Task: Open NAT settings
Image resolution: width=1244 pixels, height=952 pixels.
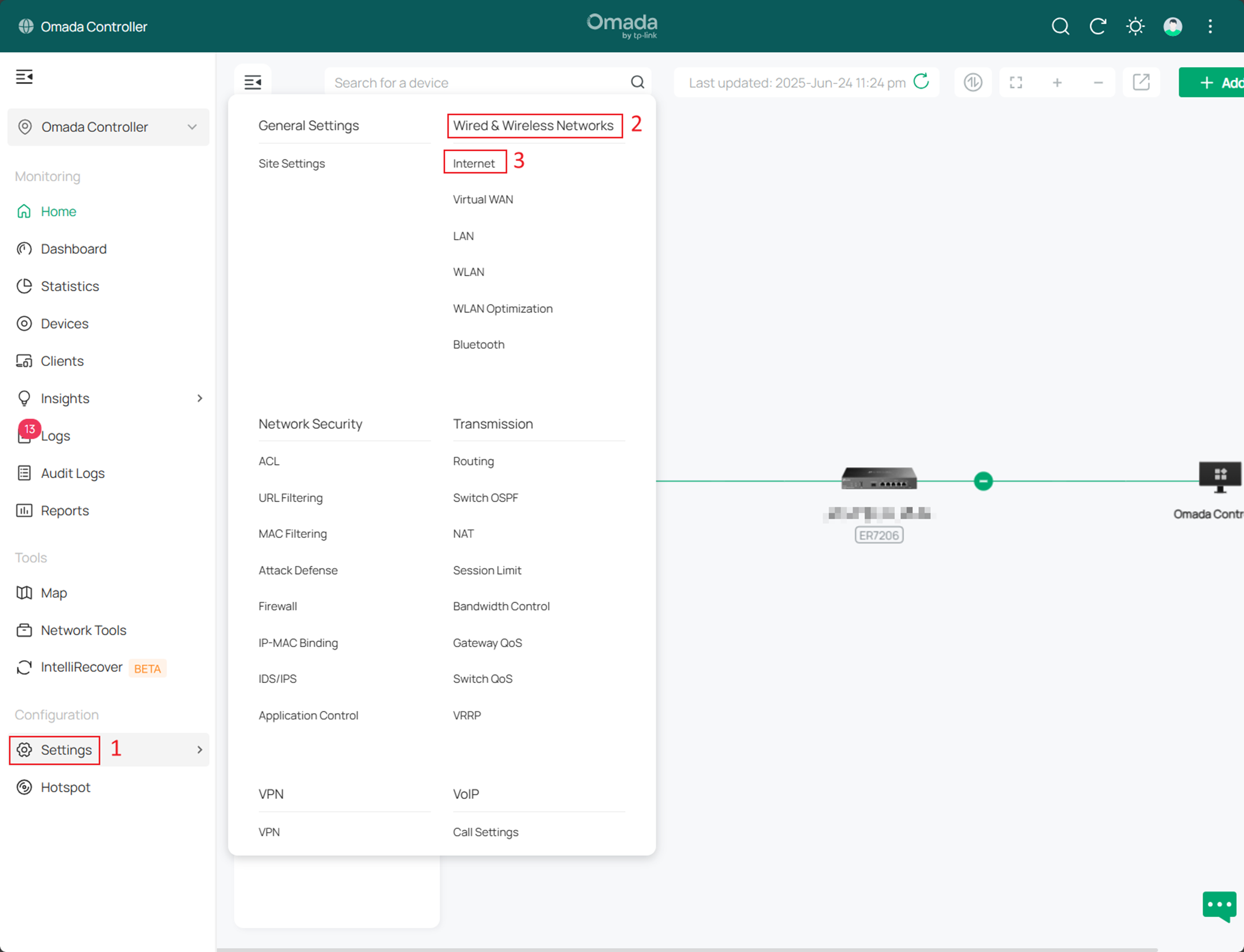Action: pyautogui.click(x=463, y=534)
